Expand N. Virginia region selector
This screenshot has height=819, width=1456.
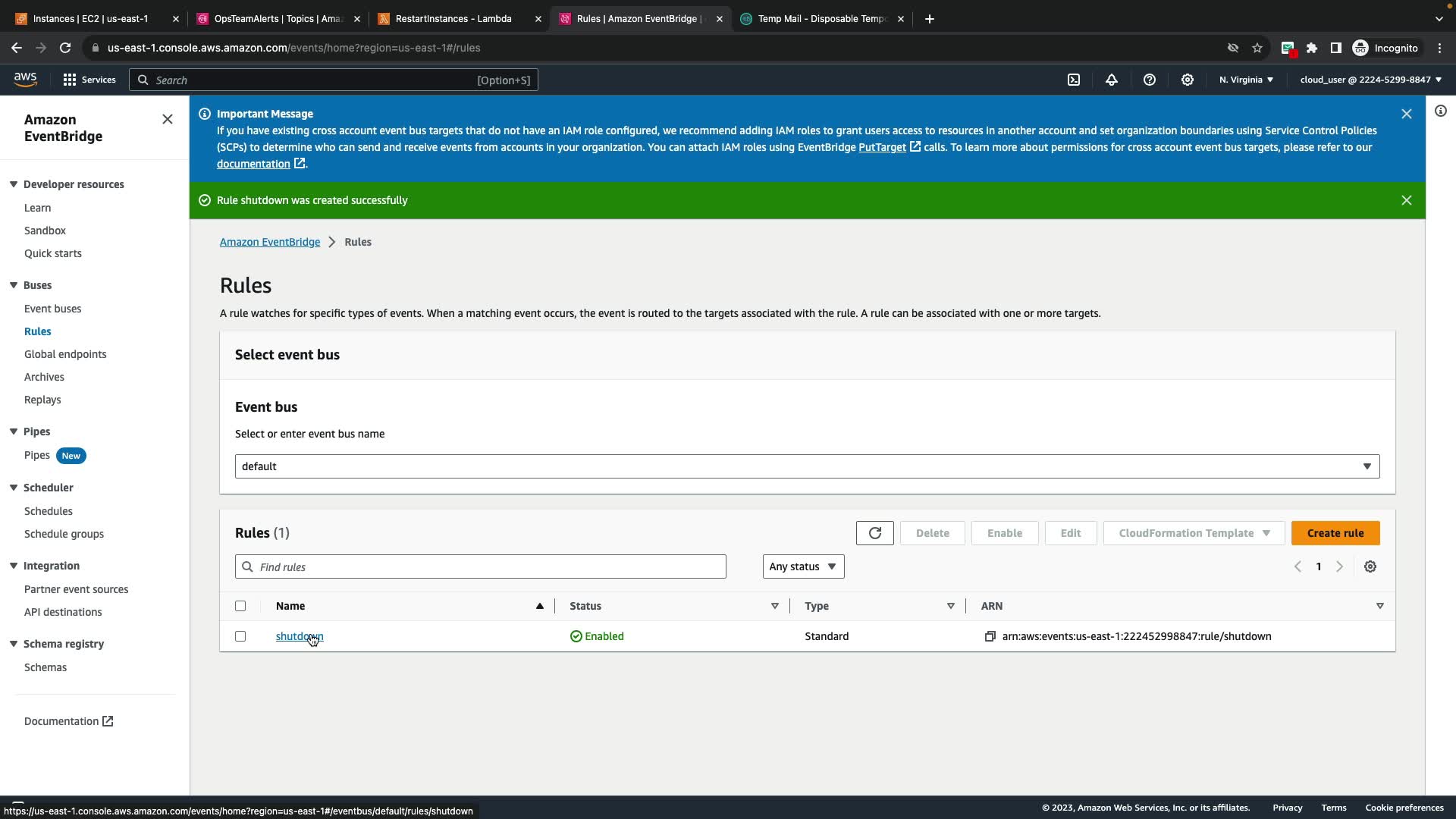tap(1246, 80)
